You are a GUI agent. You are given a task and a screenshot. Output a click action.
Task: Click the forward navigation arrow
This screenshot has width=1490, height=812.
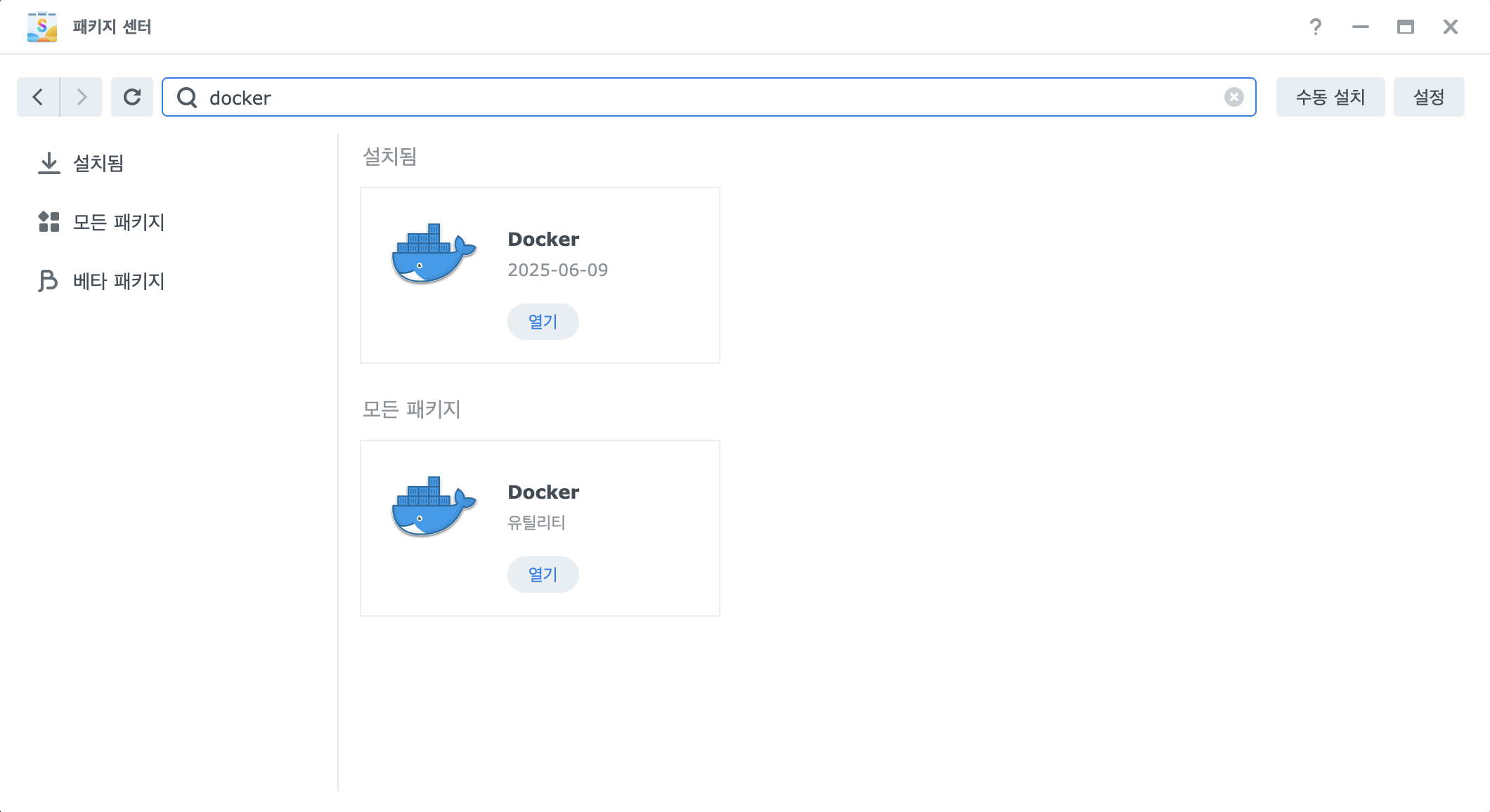(x=82, y=97)
